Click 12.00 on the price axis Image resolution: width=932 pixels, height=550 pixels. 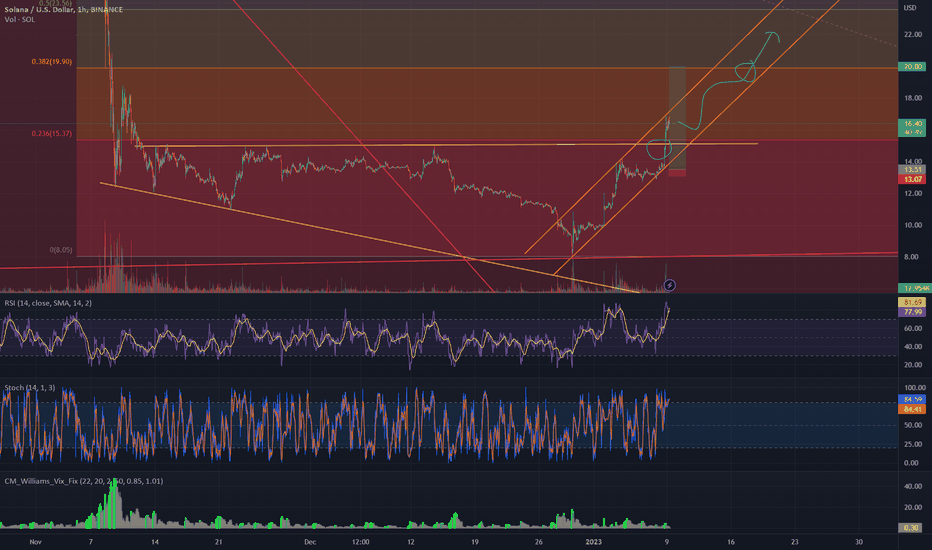pyautogui.click(x=913, y=193)
